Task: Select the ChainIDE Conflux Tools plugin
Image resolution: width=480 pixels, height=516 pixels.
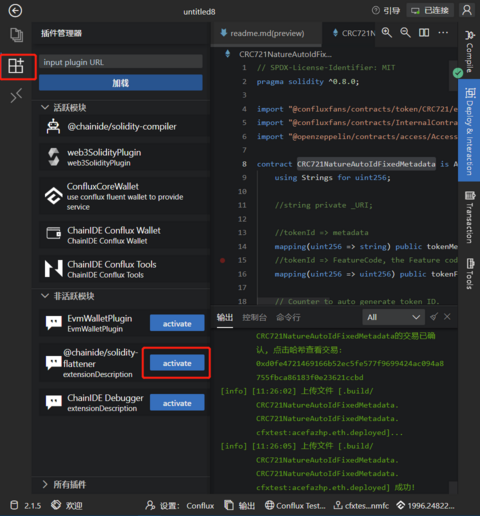Action: click(124, 269)
